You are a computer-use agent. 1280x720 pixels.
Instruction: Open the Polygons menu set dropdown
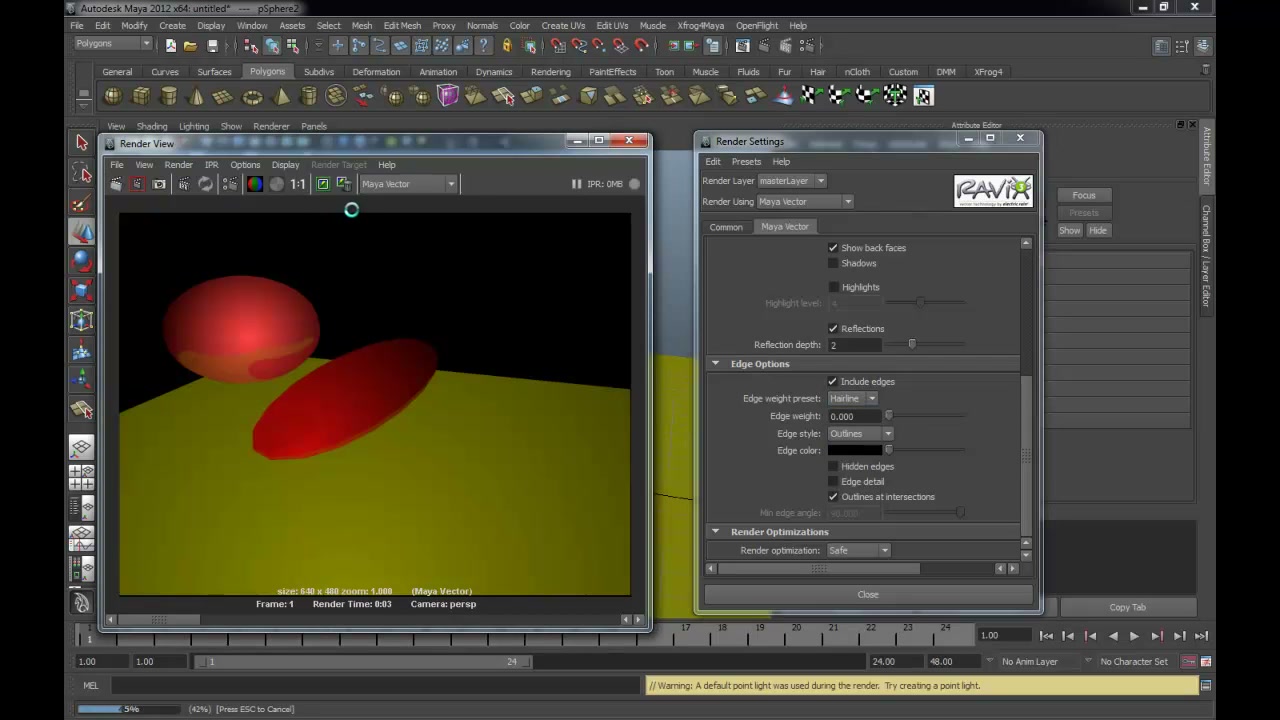coord(113,43)
